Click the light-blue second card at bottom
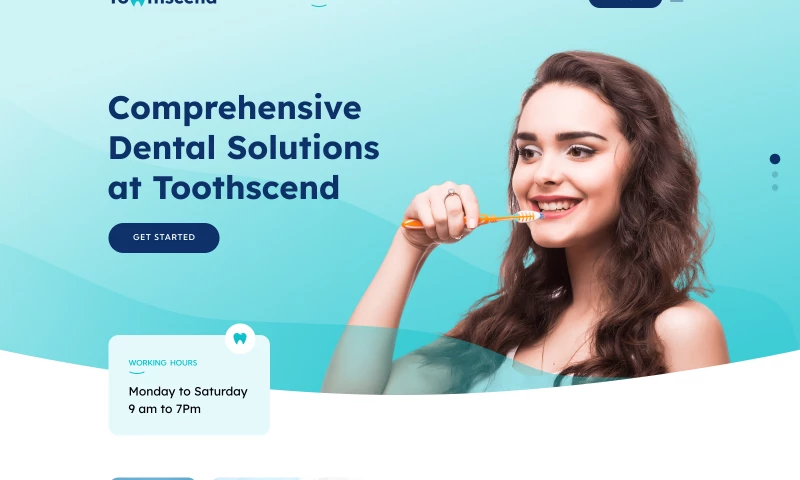This screenshot has height=480, width=800. 257,478
